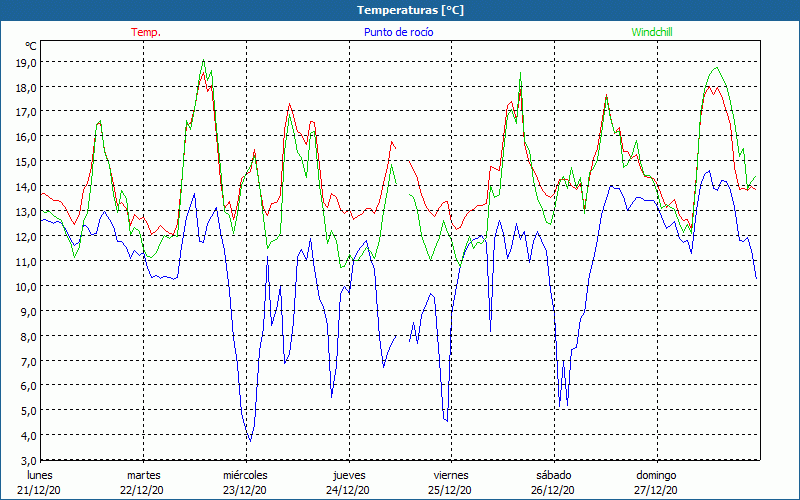Click the martes day label

click(x=144, y=475)
